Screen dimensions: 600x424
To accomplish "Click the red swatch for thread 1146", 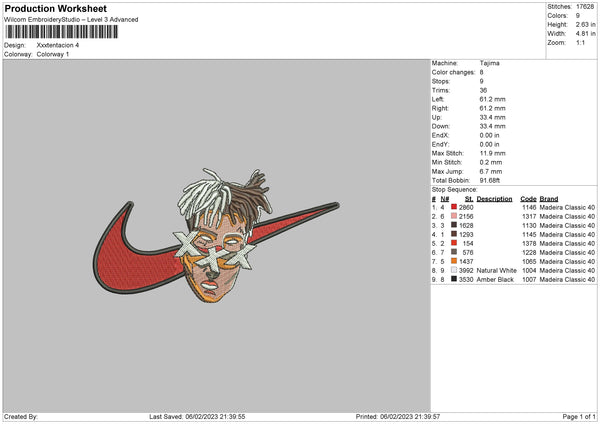I will 454,207.
